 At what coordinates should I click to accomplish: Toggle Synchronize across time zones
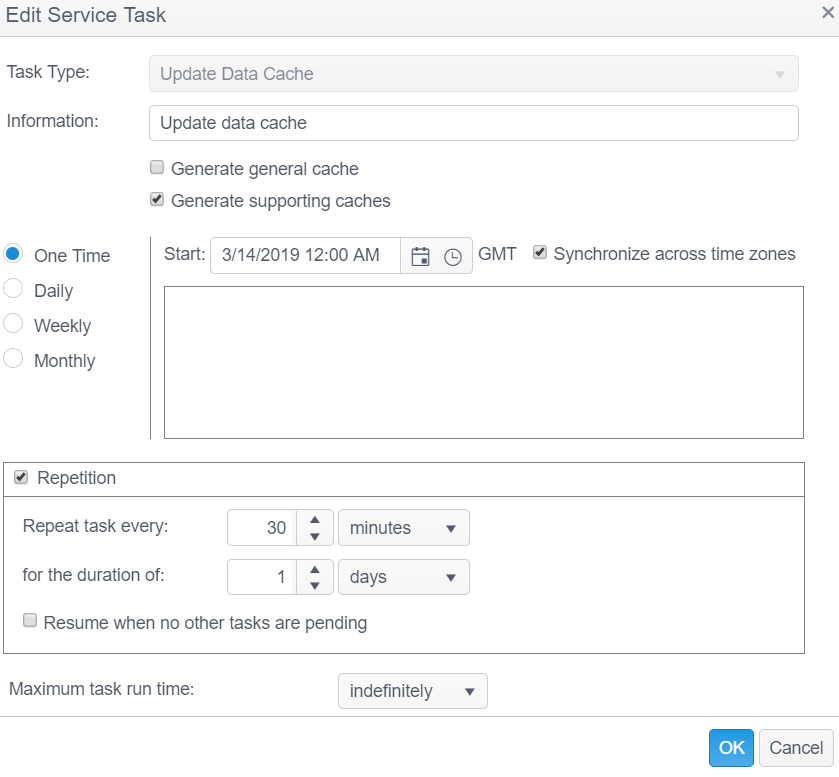click(540, 253)
